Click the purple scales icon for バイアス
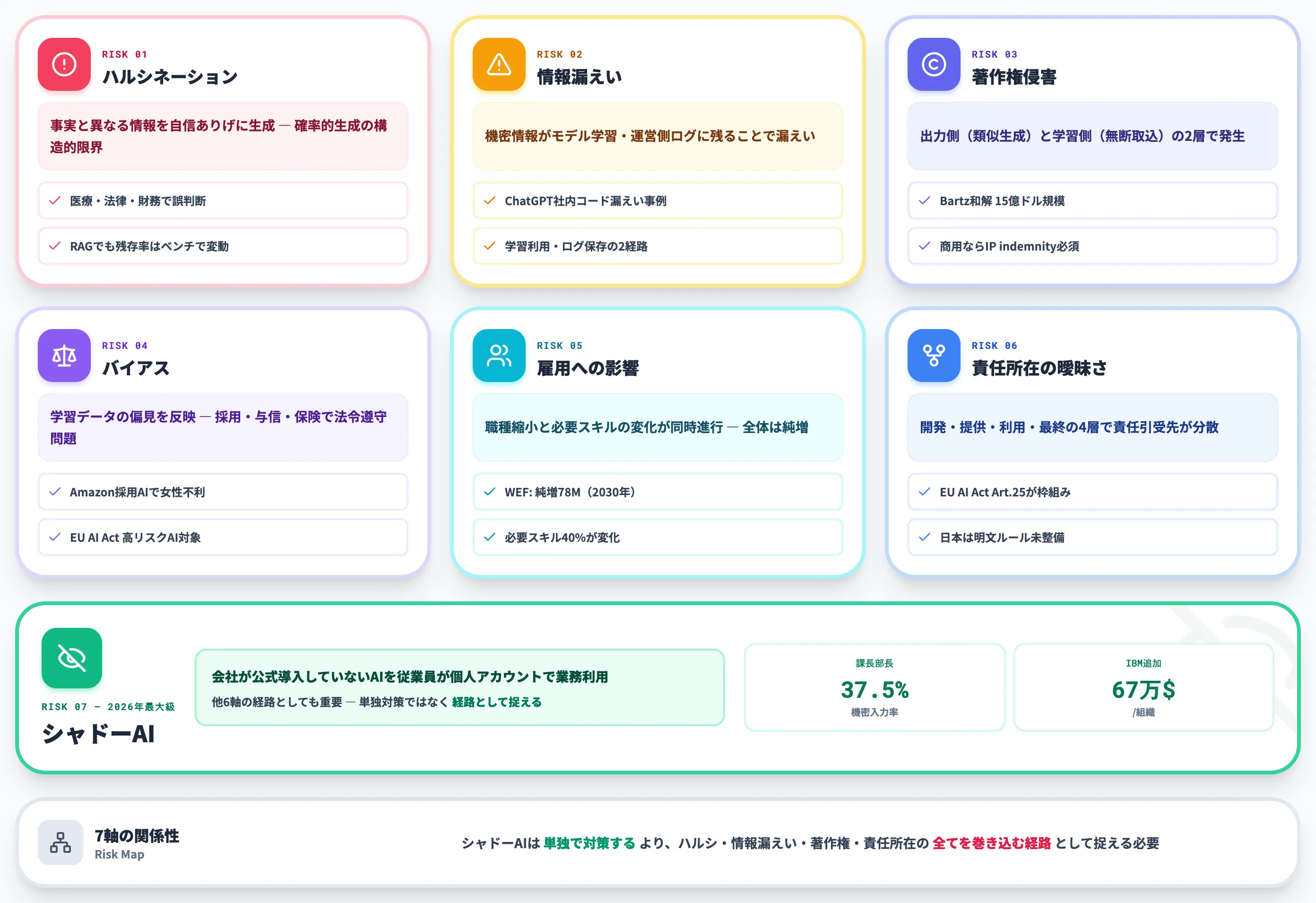The width and height of the screenshot is (1316, 903). point(64,355)
